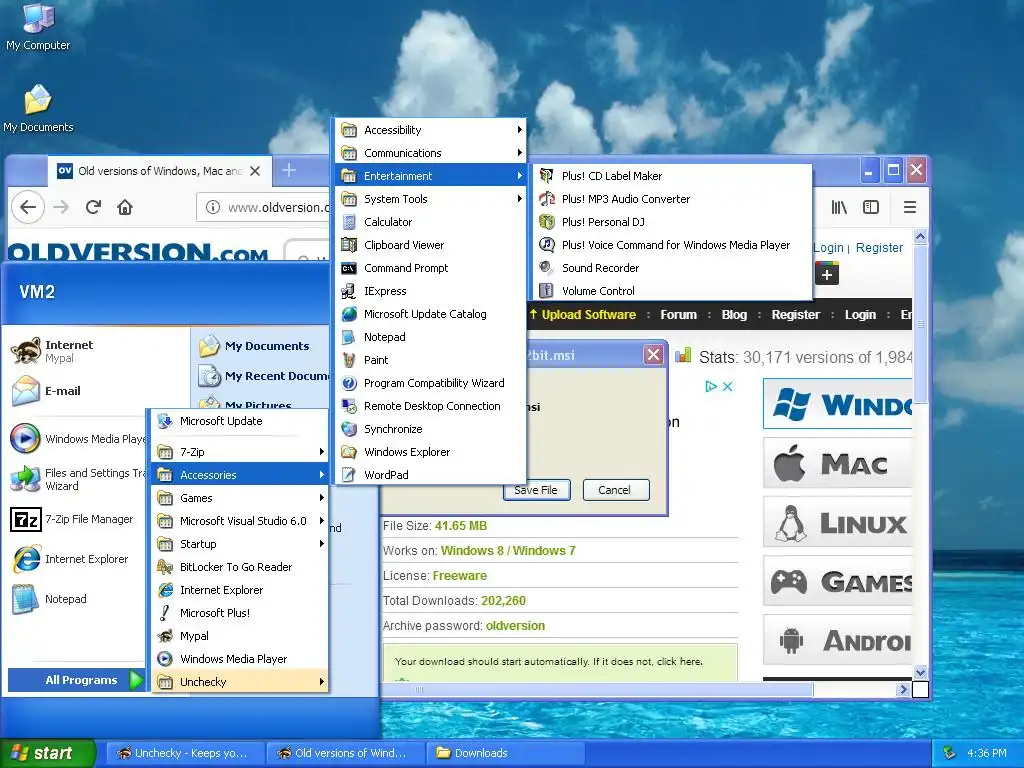The height and width of the screenshot is (768, 1024).
Task: Expand the 7-Zip program folder
Action: [x=240, y=452]
